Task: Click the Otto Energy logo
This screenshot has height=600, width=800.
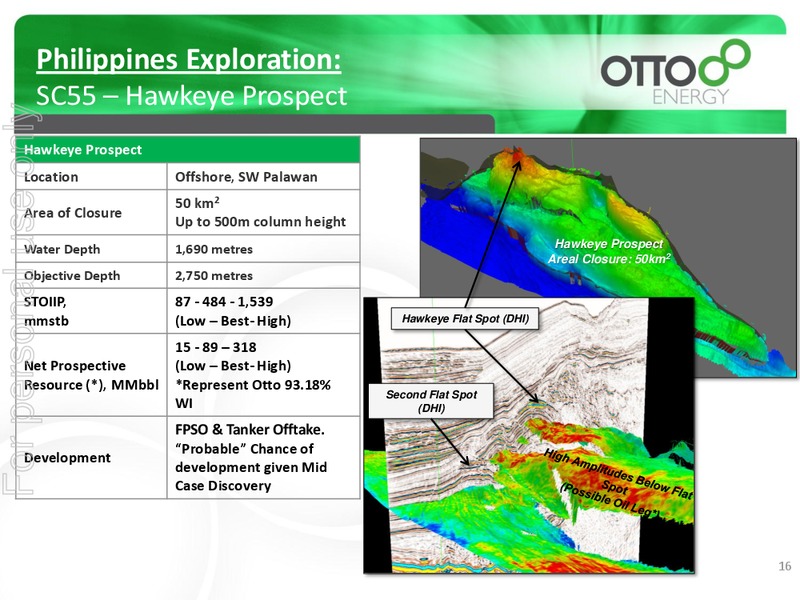Action: click(675, 72)
